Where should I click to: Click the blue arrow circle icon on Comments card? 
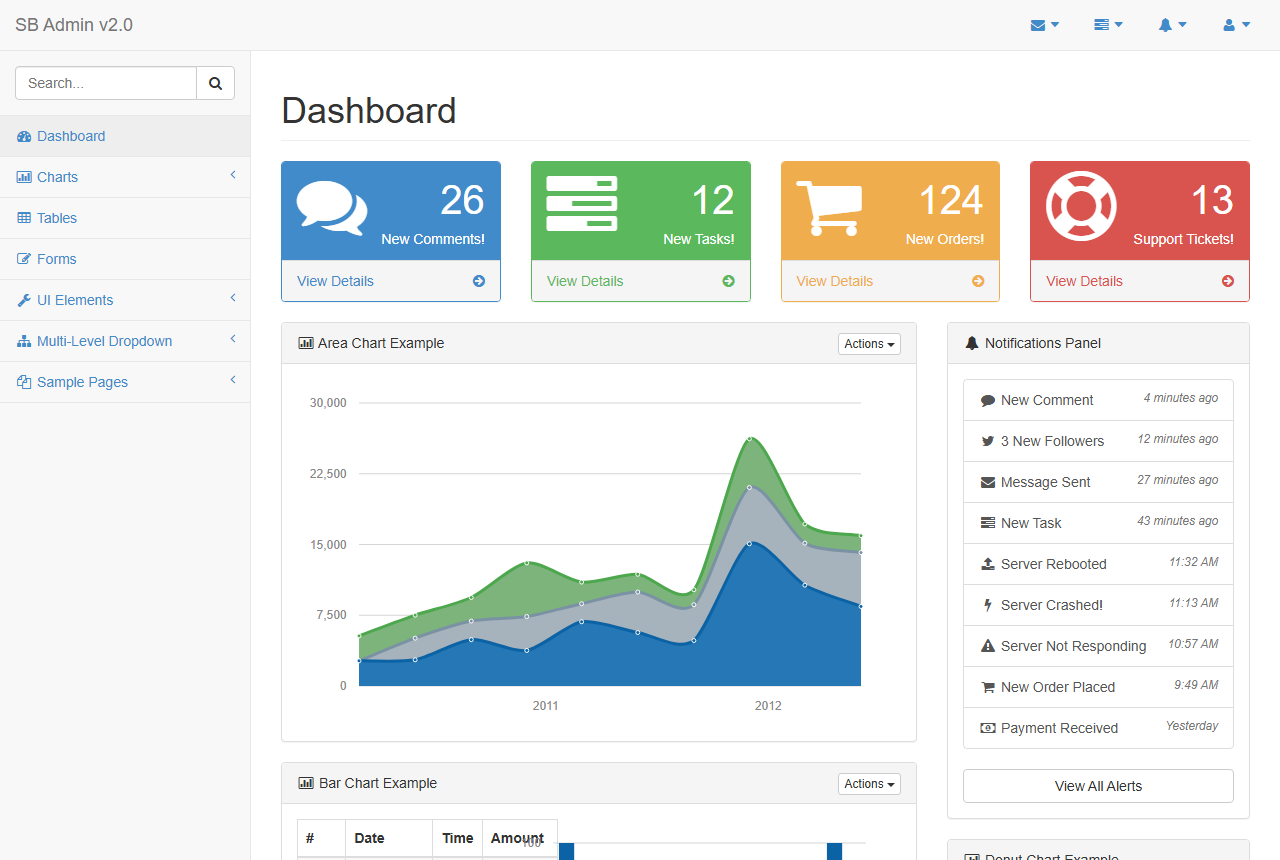[x=479, y=281]
